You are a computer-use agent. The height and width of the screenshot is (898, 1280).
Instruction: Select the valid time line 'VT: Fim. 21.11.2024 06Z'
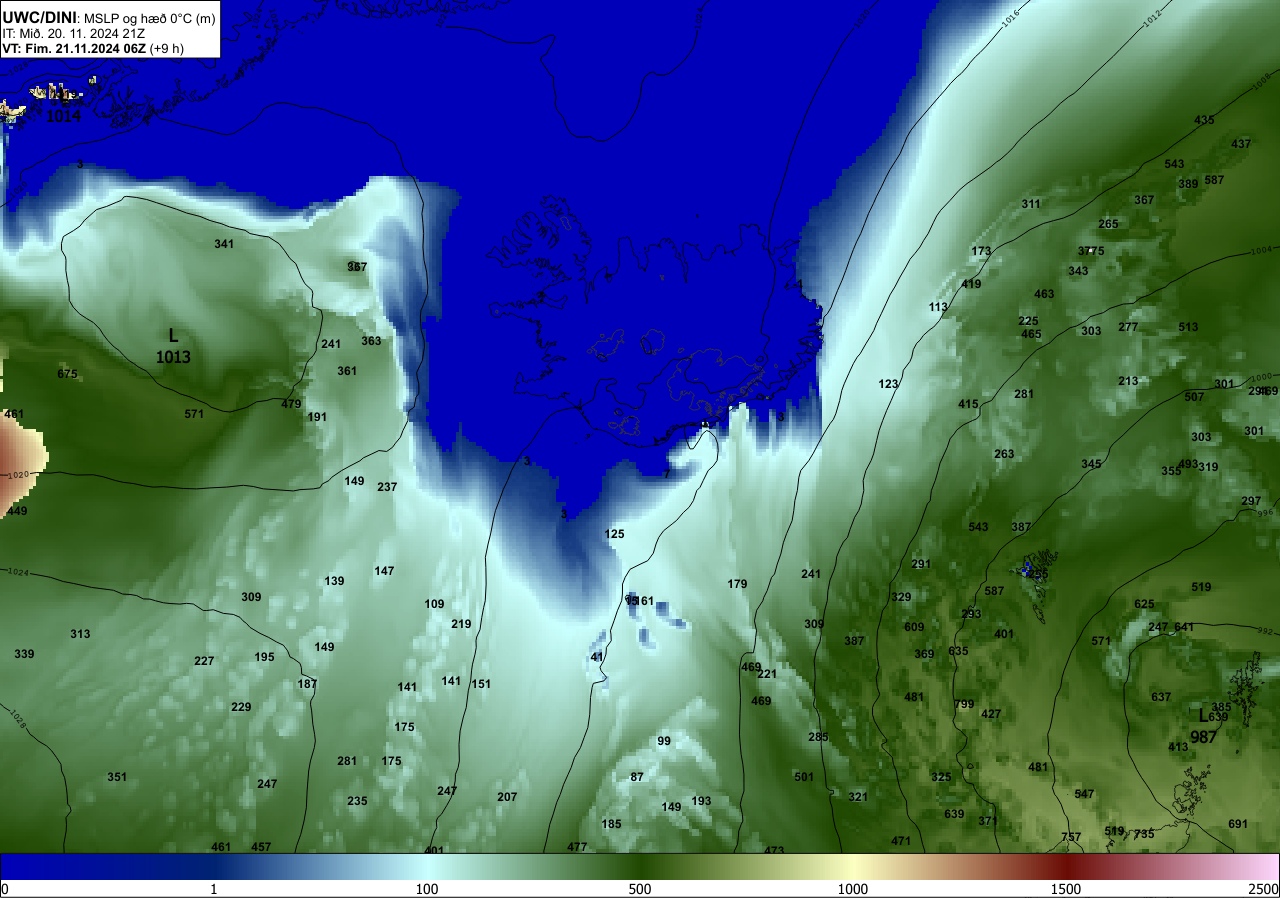click(x=73, y=47)
